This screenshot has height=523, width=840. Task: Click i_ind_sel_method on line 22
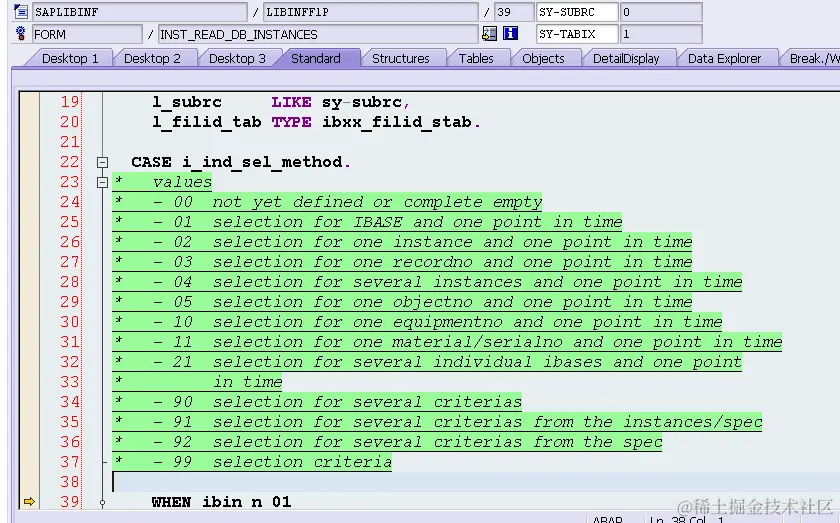[x=262, y=162]
